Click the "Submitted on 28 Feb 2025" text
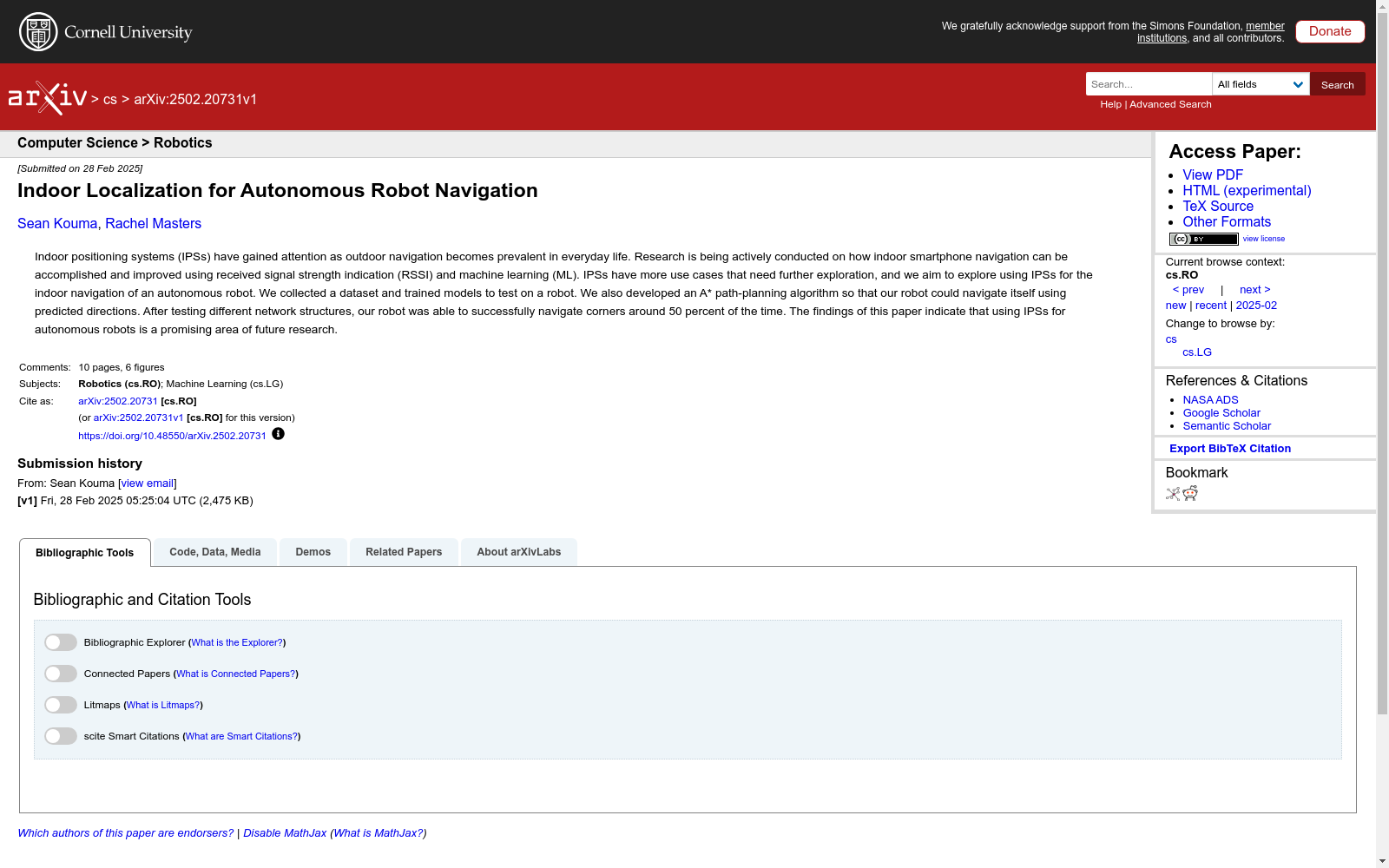1389x868 pixels. tap(80, 168)
